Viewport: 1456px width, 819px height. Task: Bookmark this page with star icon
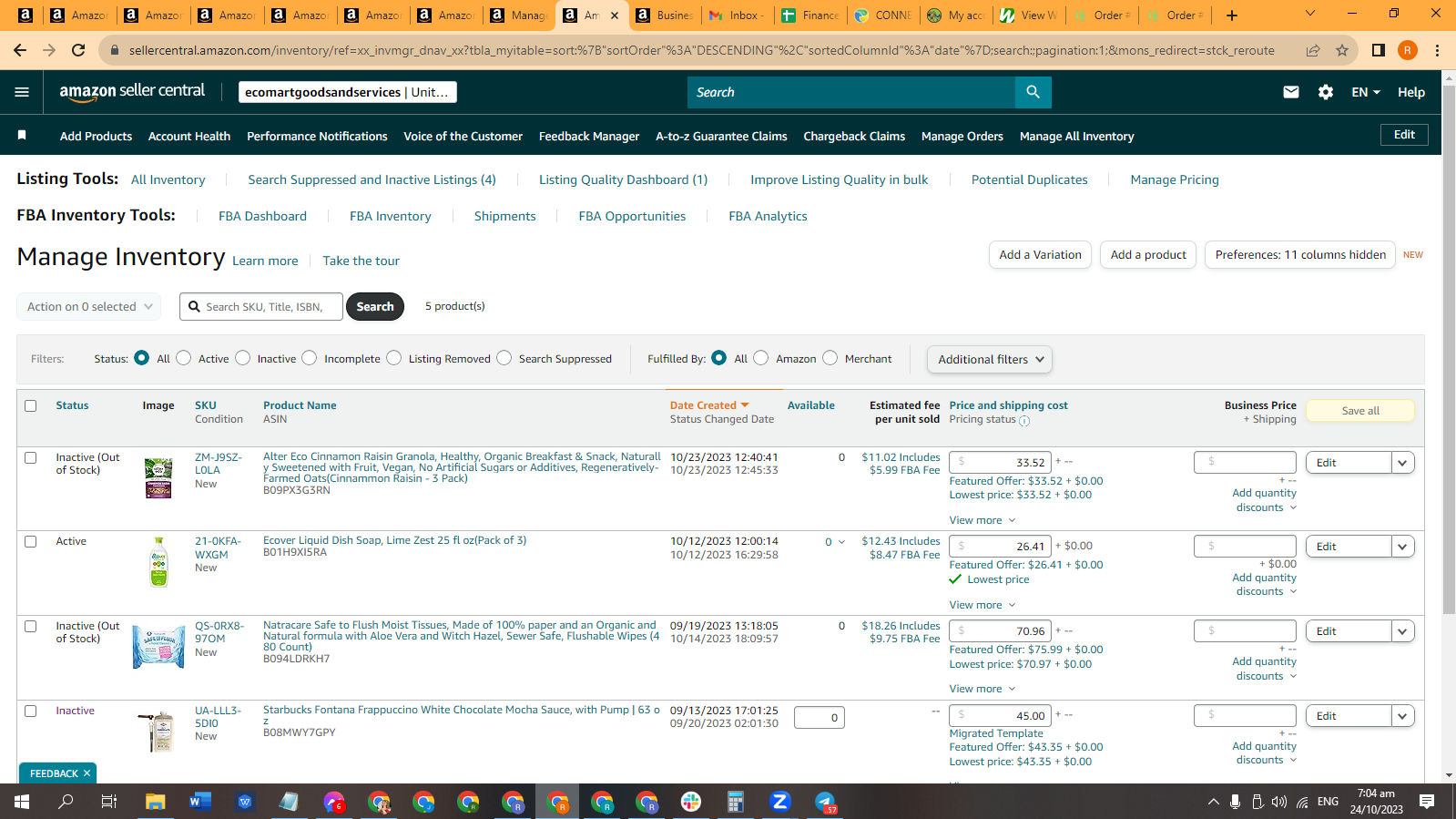[x=1342, y=50]
